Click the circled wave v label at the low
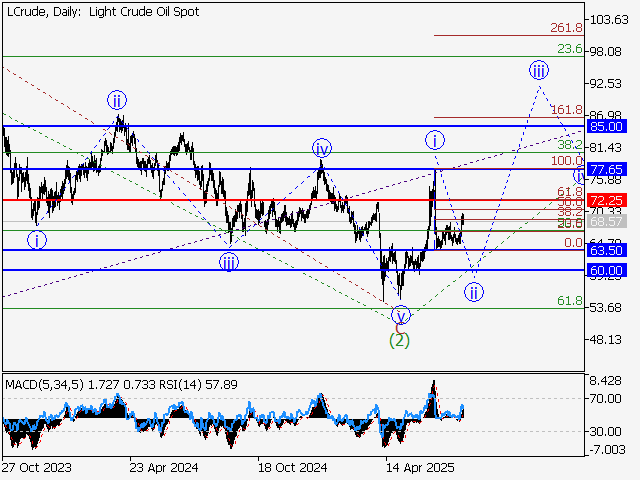The image size is (640, 480). pos(401,313)
